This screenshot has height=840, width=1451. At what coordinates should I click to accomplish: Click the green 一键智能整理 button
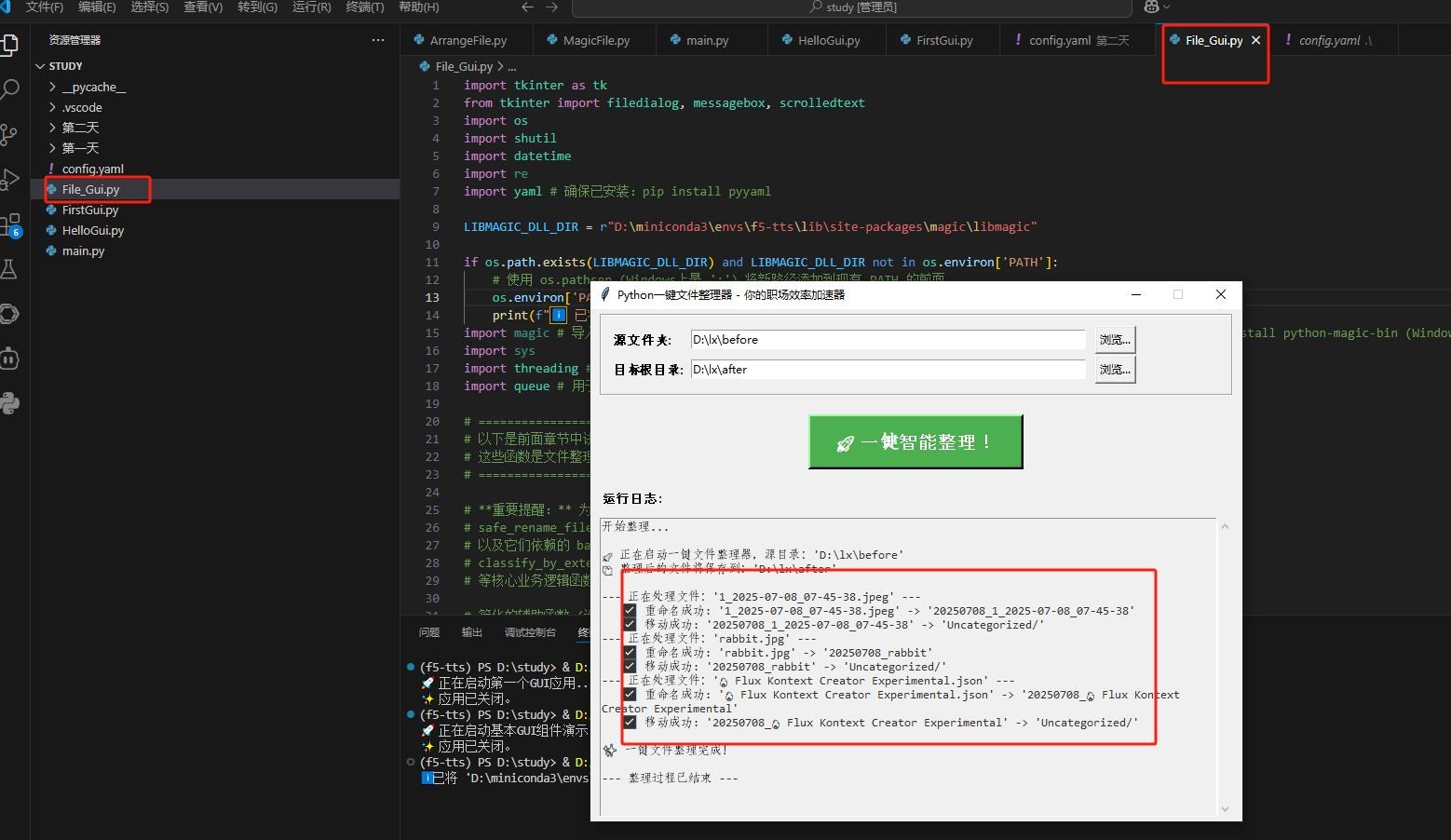(x=915, y=441)
